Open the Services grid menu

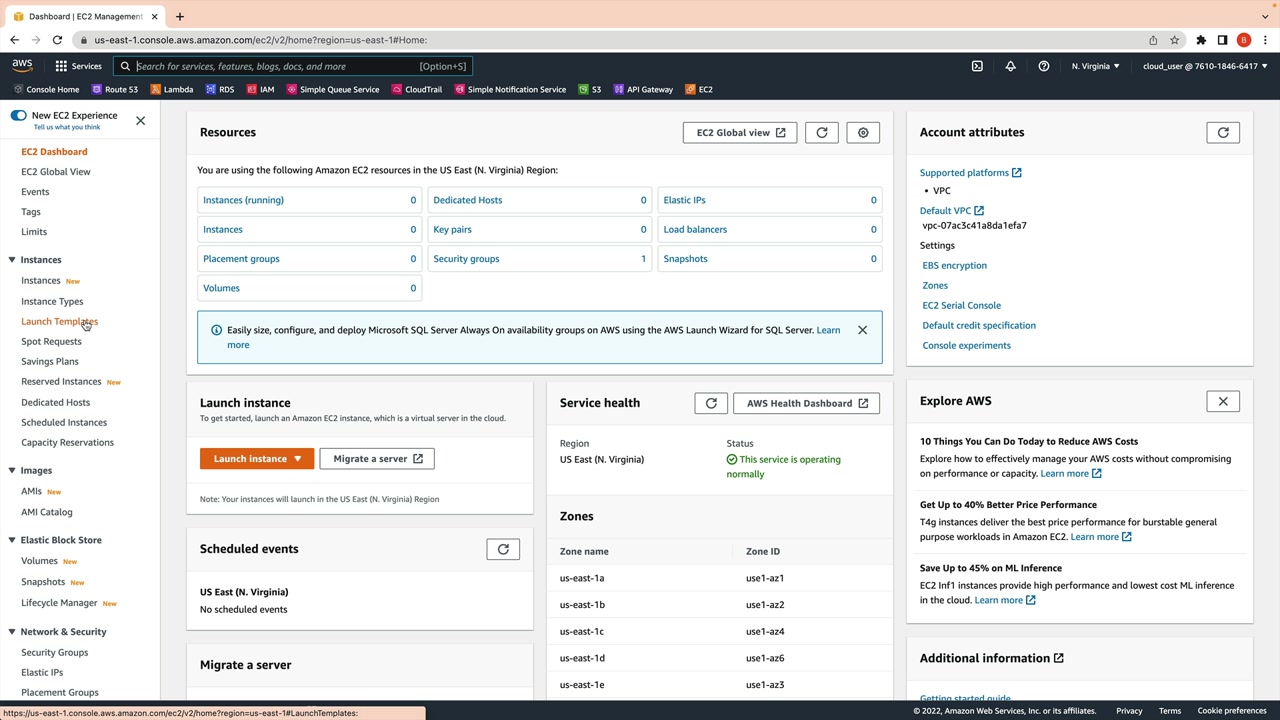pyautogui.click(x=78, y=66)
